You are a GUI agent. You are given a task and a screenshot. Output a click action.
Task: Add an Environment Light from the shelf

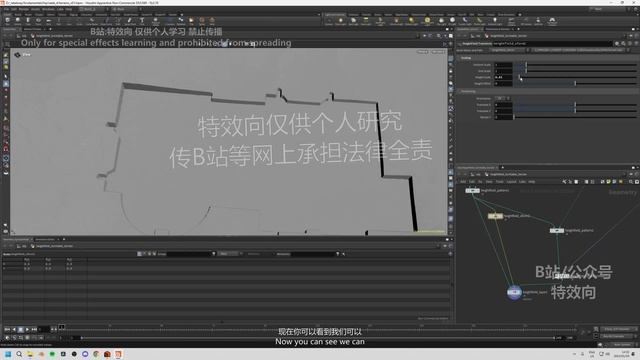pyautogui.click(x=427, y=20)
